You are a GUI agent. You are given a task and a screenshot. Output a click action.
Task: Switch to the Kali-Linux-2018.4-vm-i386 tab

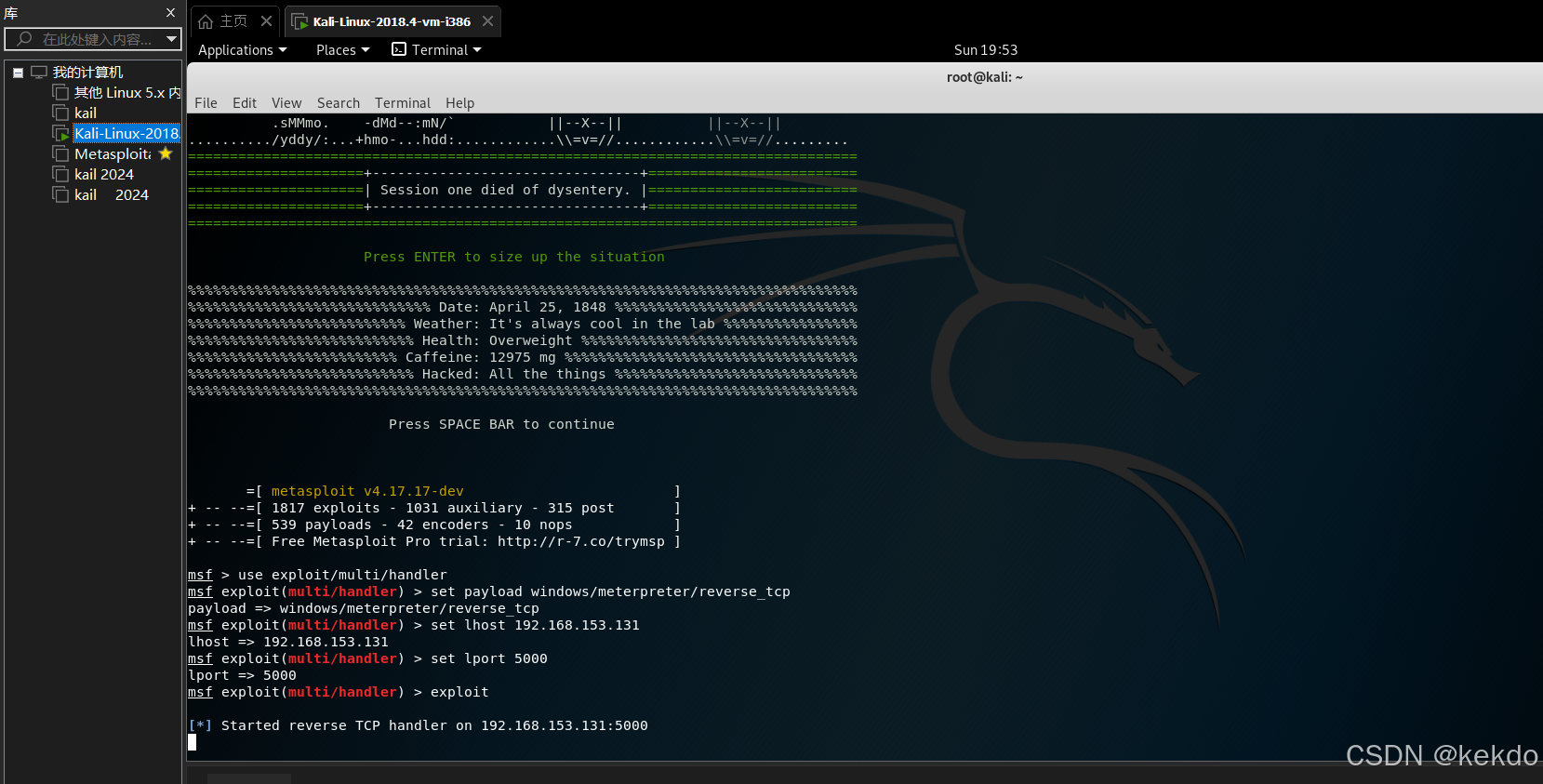tap(392, 21)
